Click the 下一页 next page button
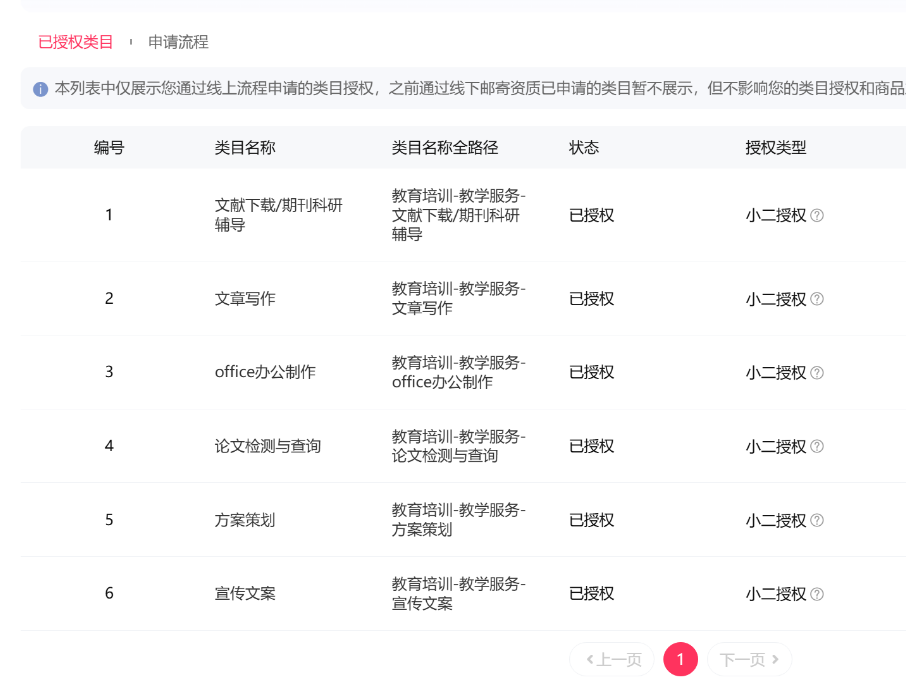Image resolution: width=906 pixels, height=692 pixels. [749, 659]
